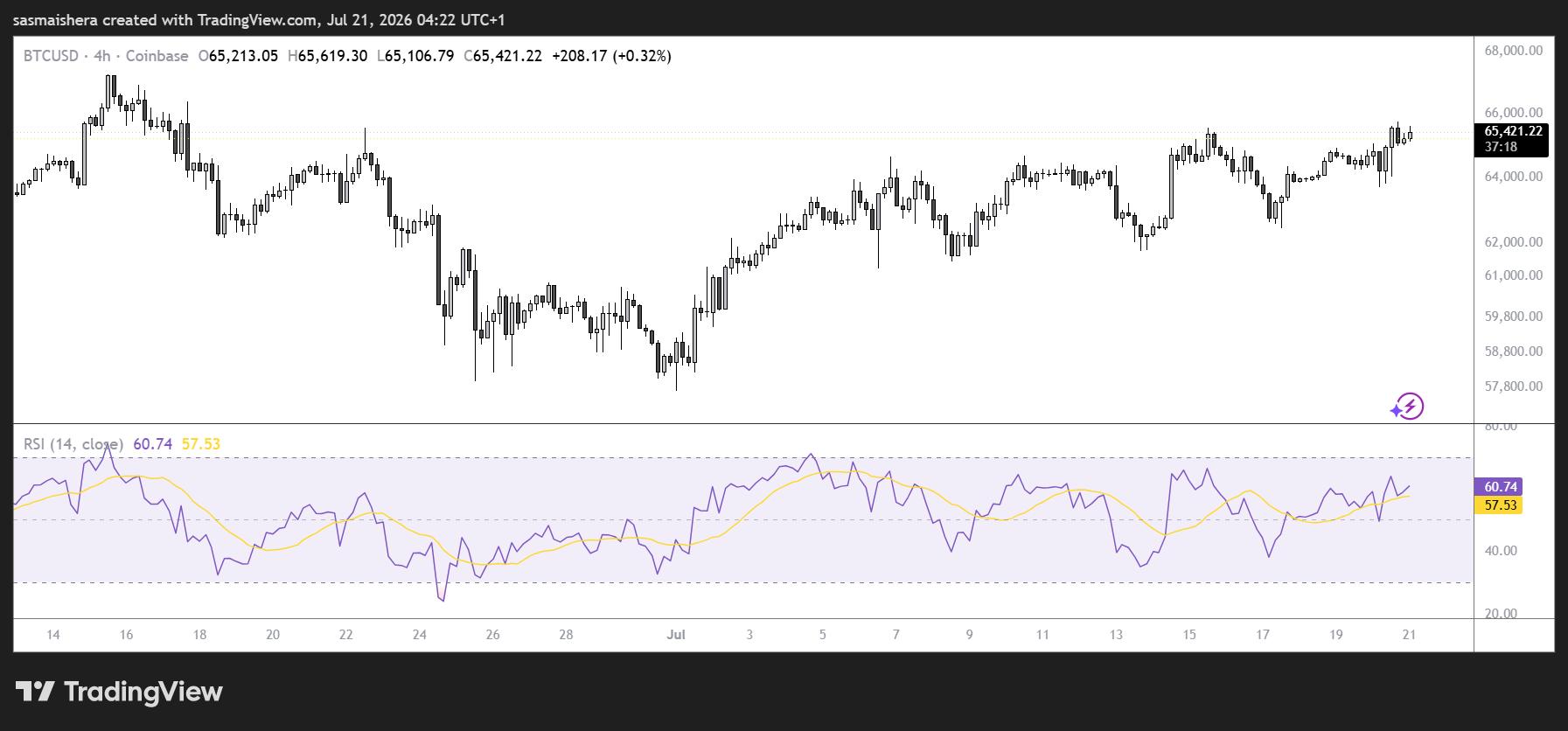Viewport: 1568px width, 731px height.
Task: Click the 19 date on time axis
Action: 1336,635
